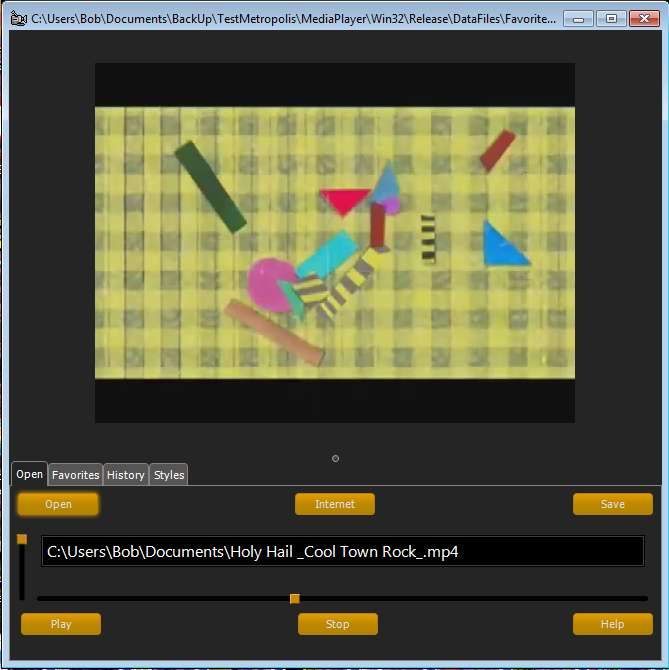This screenshot has height=670, width=669.
Task: Open Help with the Help button
Action: [613, 624]
